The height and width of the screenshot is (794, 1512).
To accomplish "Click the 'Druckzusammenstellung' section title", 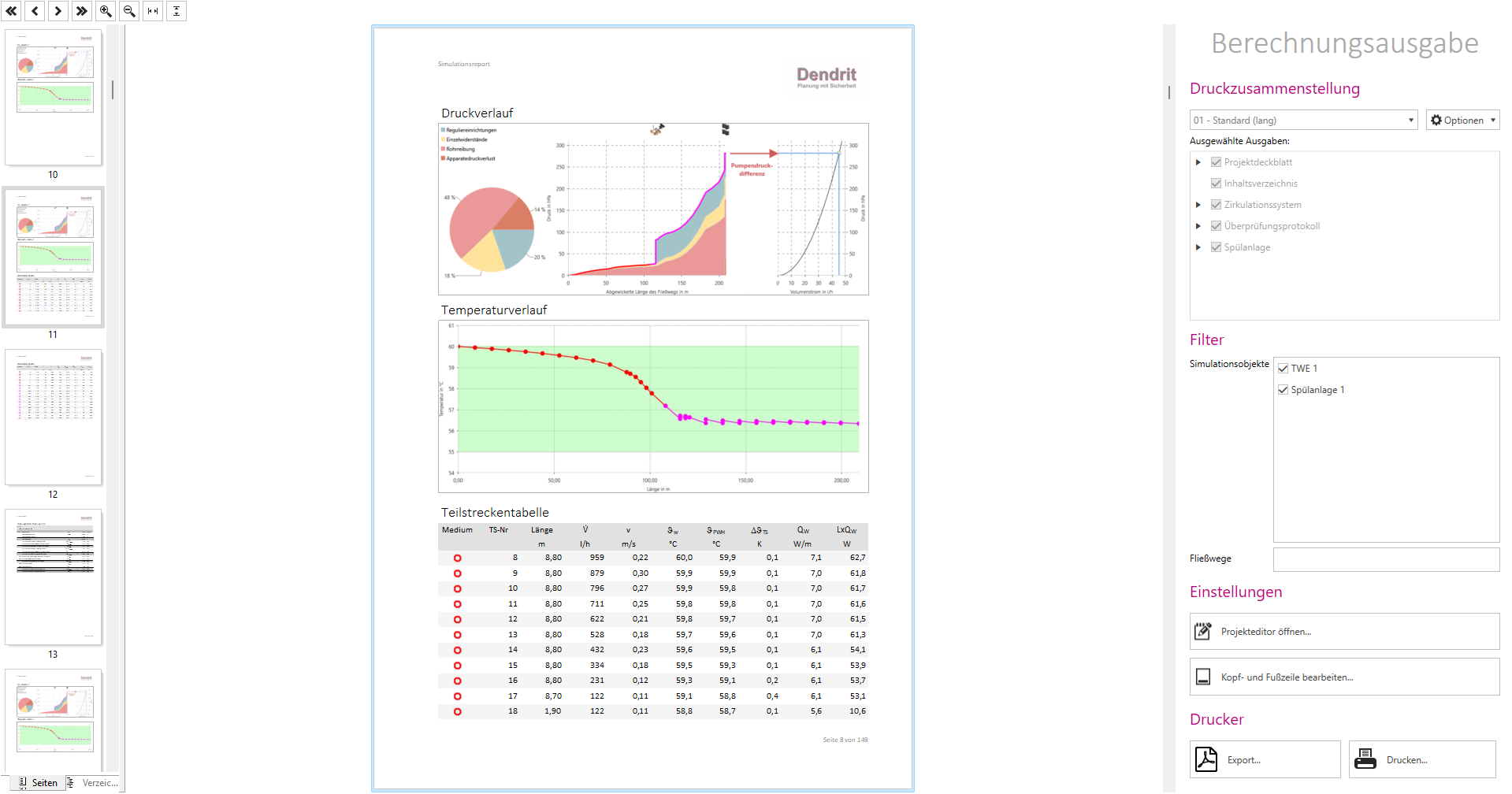I will pos(1275,88).
